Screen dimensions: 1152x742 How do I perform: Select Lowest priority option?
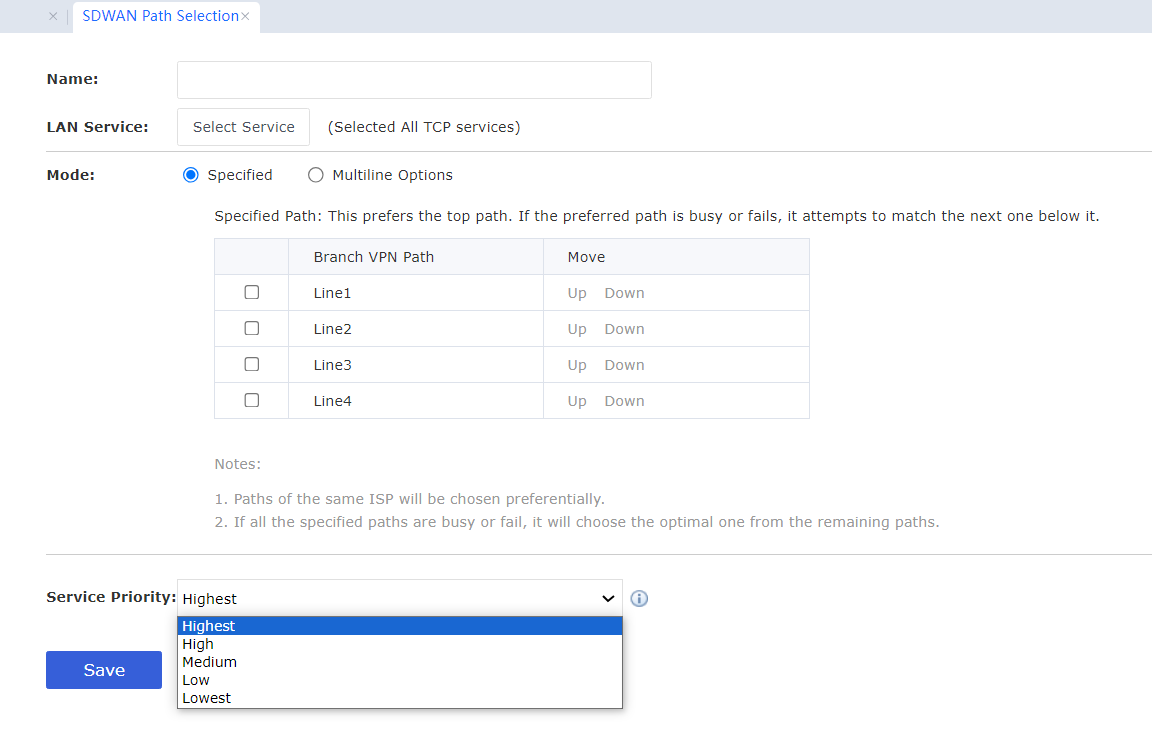click(206, 698)
